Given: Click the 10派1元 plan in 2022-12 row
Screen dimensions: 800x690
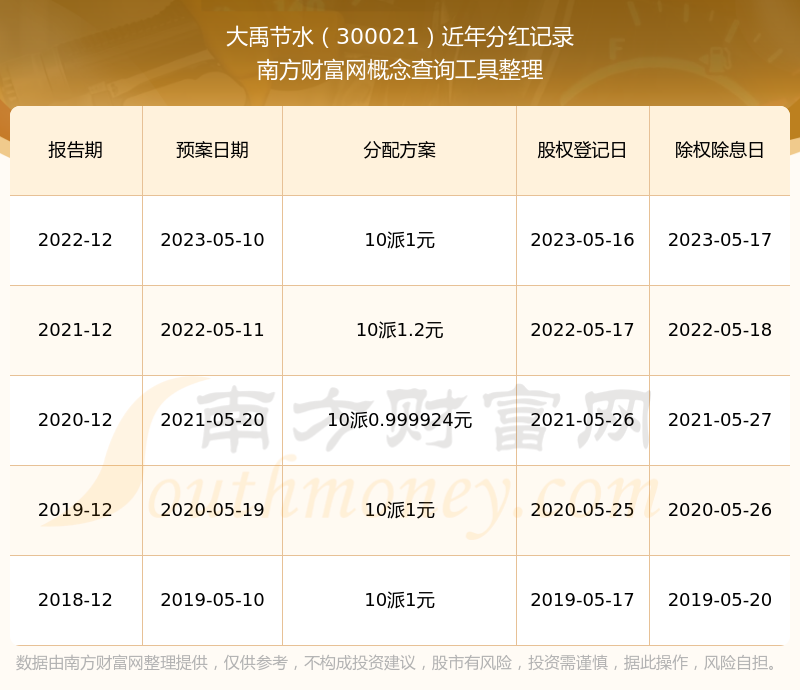Looking at the screenshot, I should click(x=399, y=240).
